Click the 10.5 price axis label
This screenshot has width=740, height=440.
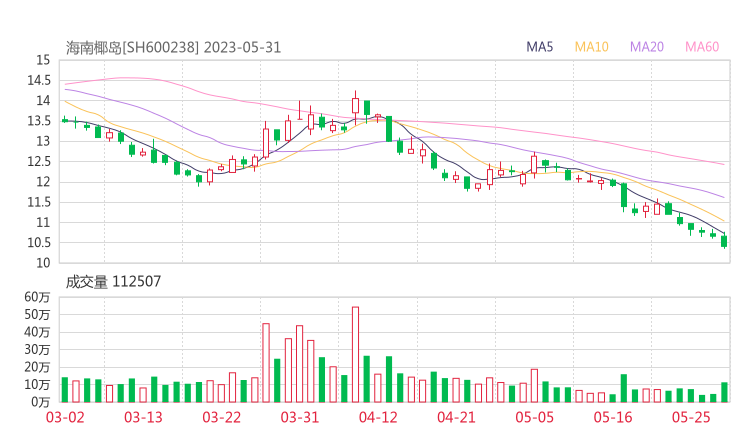39,243
